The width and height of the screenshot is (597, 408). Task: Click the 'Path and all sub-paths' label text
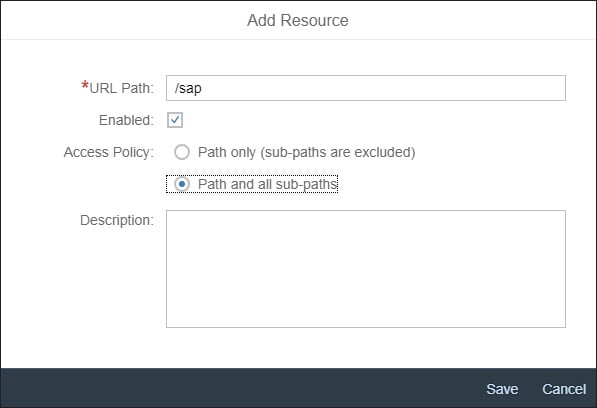(x=268, y=184)
